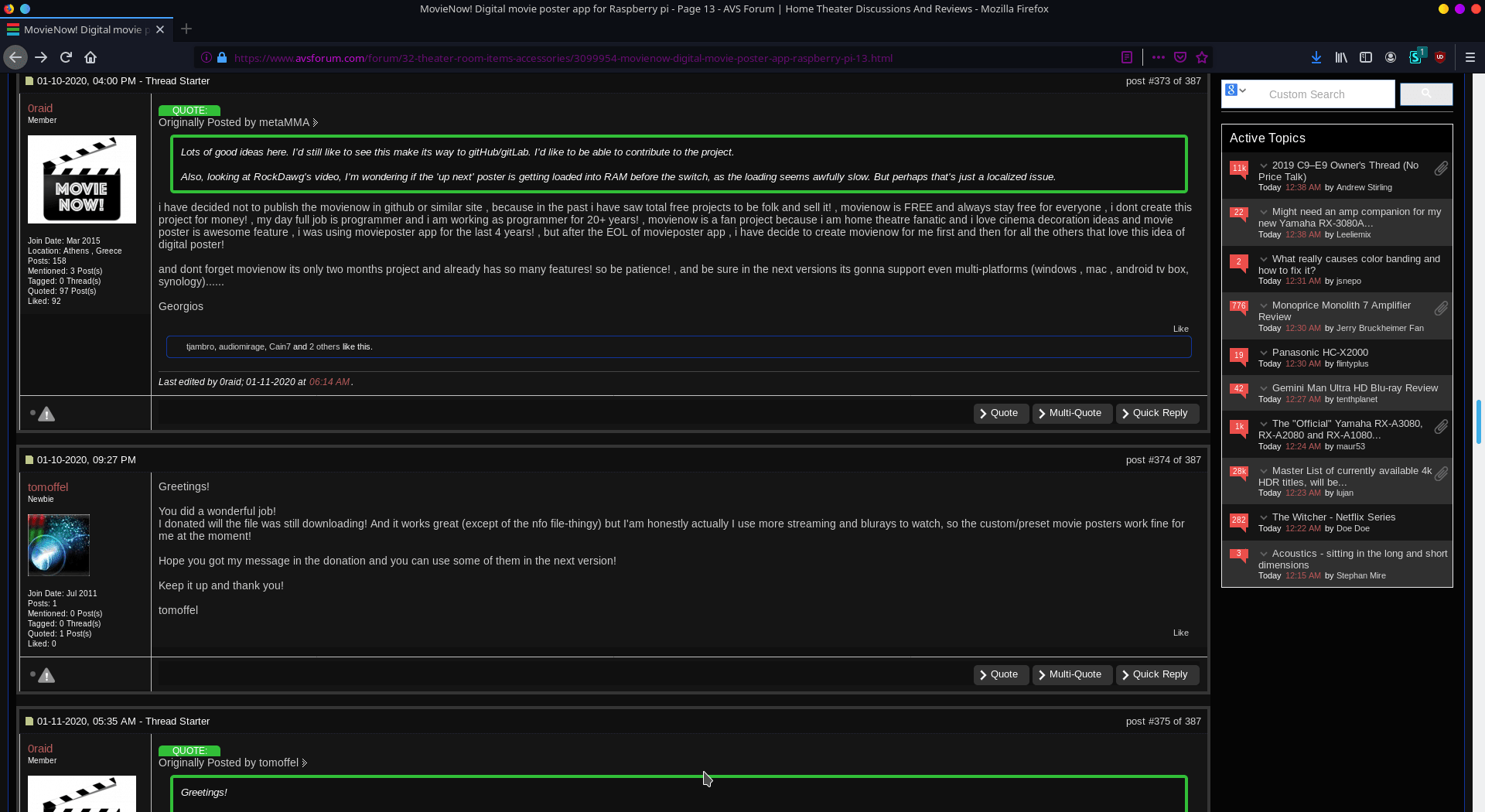Toggle Reader View for this page
Image resolution: width=1485 pixels, height=812 pixels.
1126,57
